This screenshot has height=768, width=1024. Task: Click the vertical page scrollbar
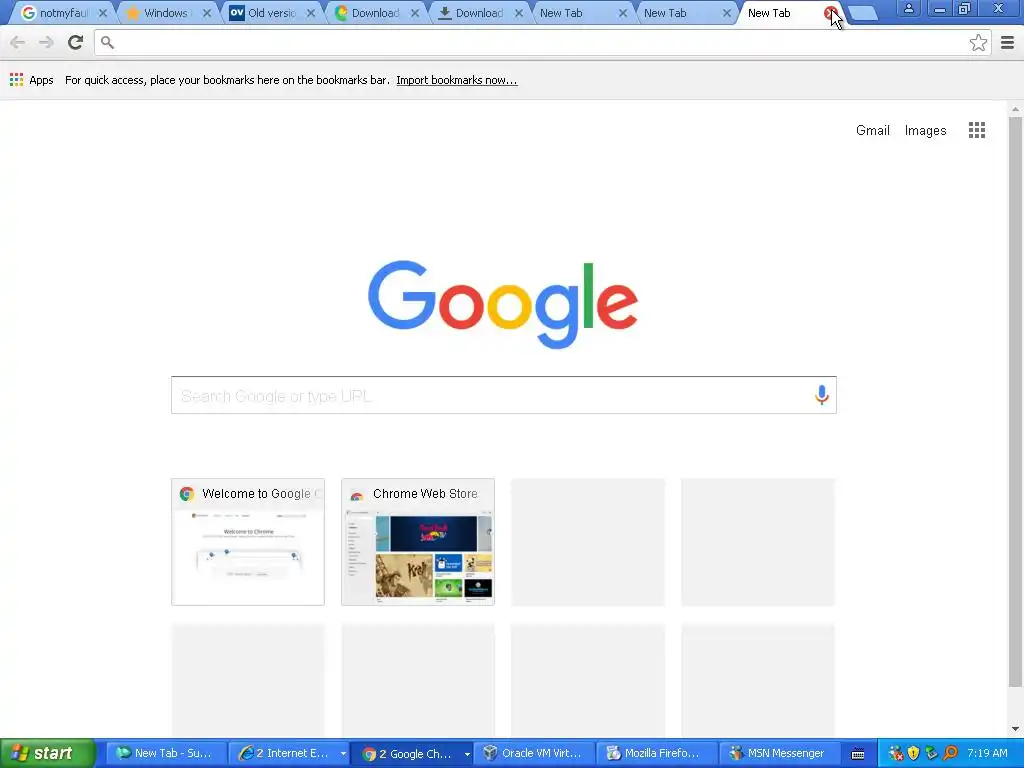(1015, 402)
